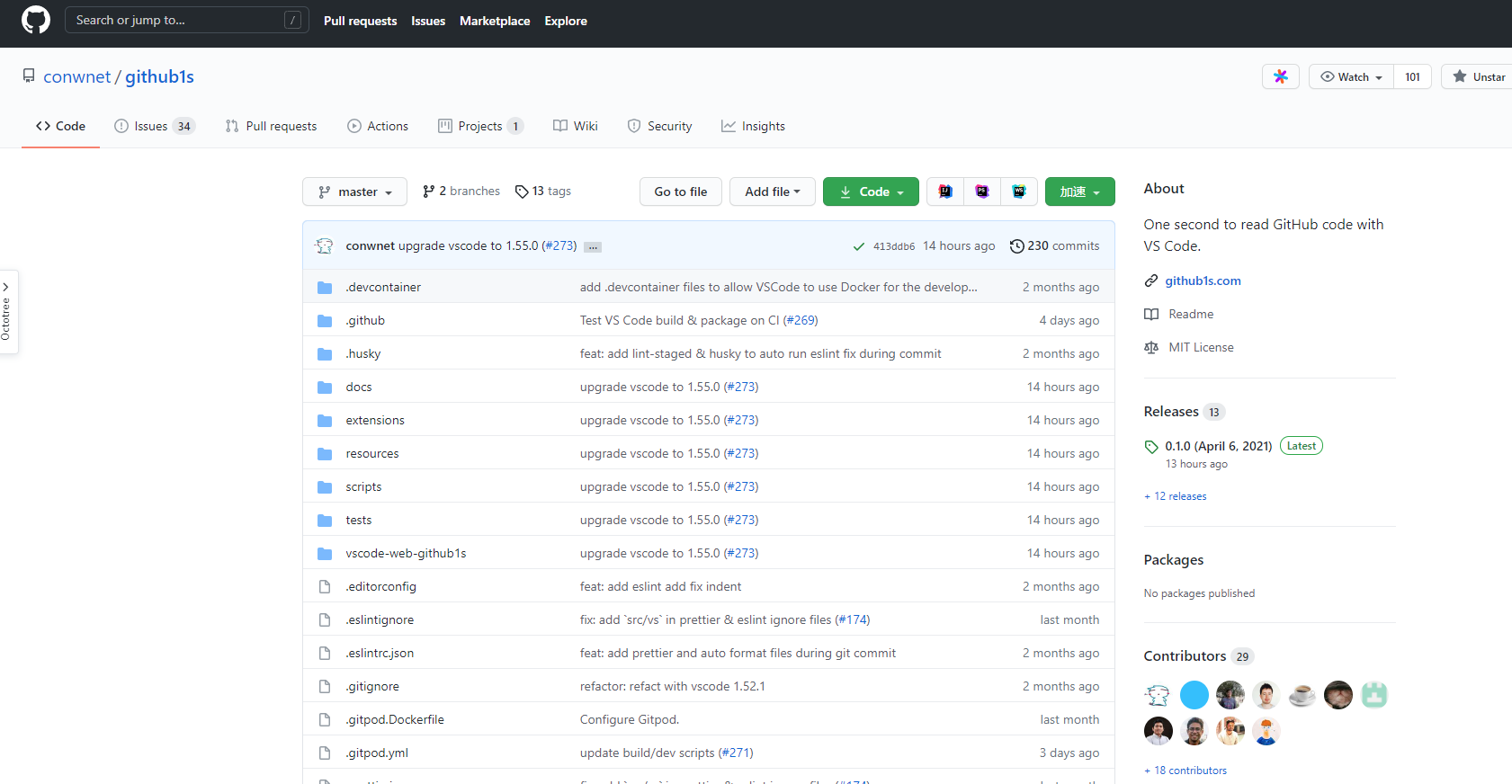Image resolution: width=1512 pixels, height=784 pixels.
Task: Open the 加速 dropdown button
Action: pyautogui.click(x=1079, y=192)
